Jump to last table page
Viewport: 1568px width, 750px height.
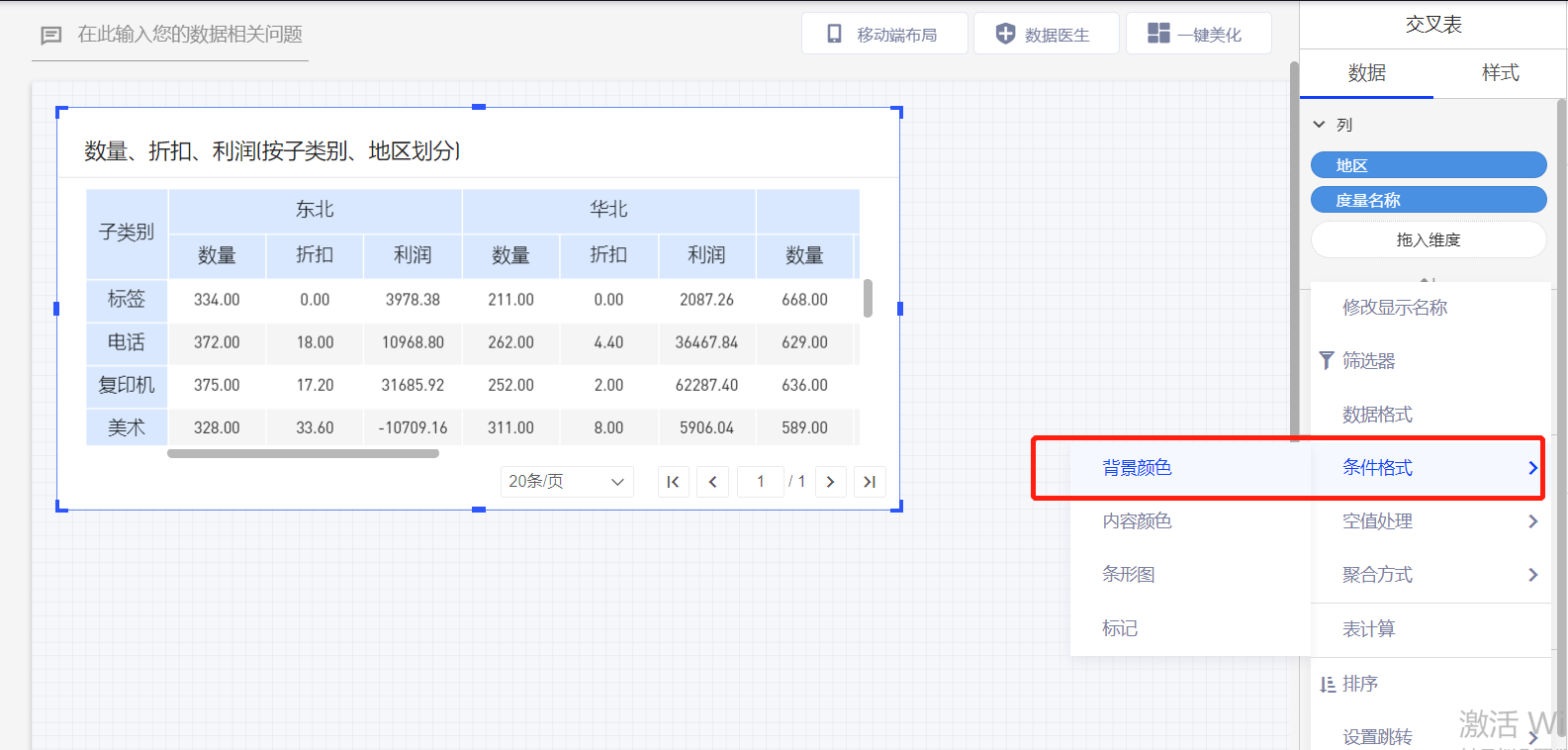click(870, 482)
